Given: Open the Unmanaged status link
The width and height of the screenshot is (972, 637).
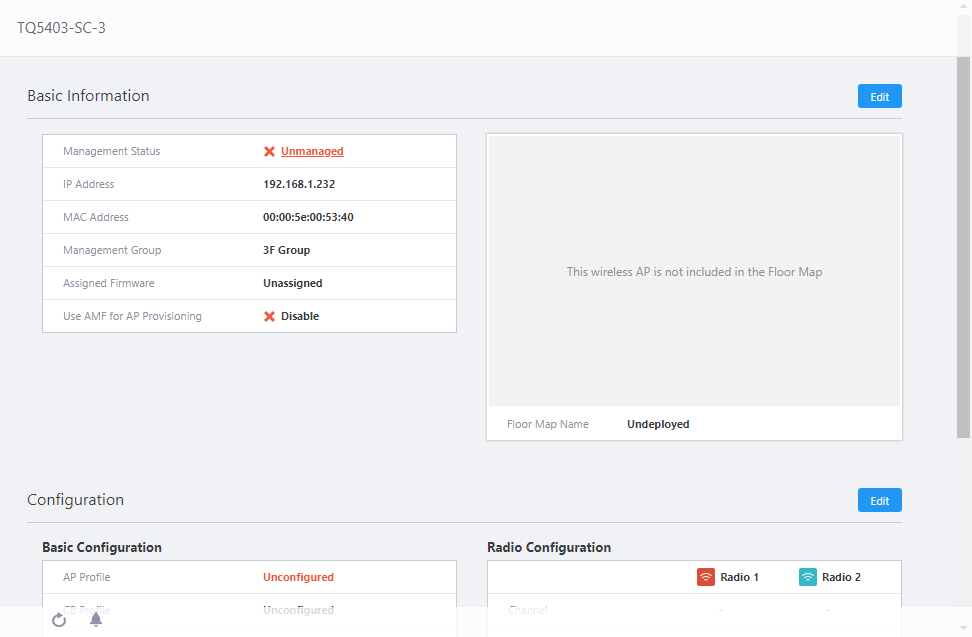Looking at the screenshot, I should click(x=312, y=152).
